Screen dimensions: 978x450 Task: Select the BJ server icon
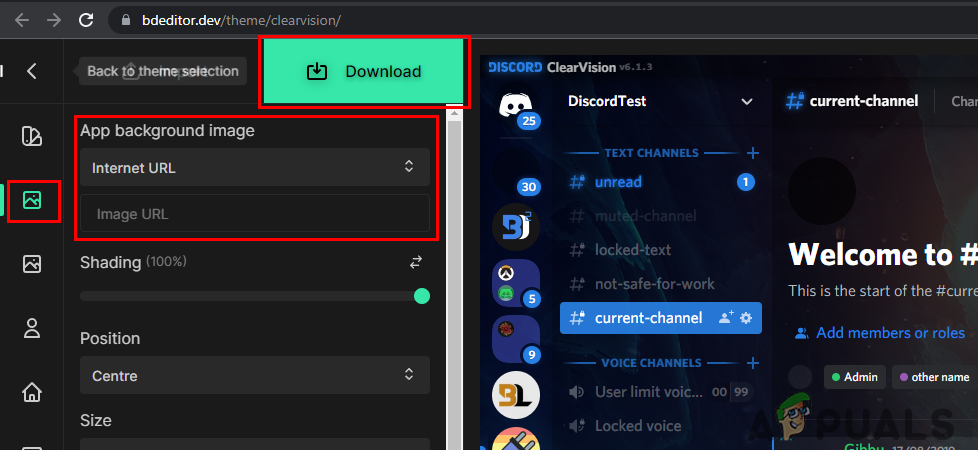(515, 227)
